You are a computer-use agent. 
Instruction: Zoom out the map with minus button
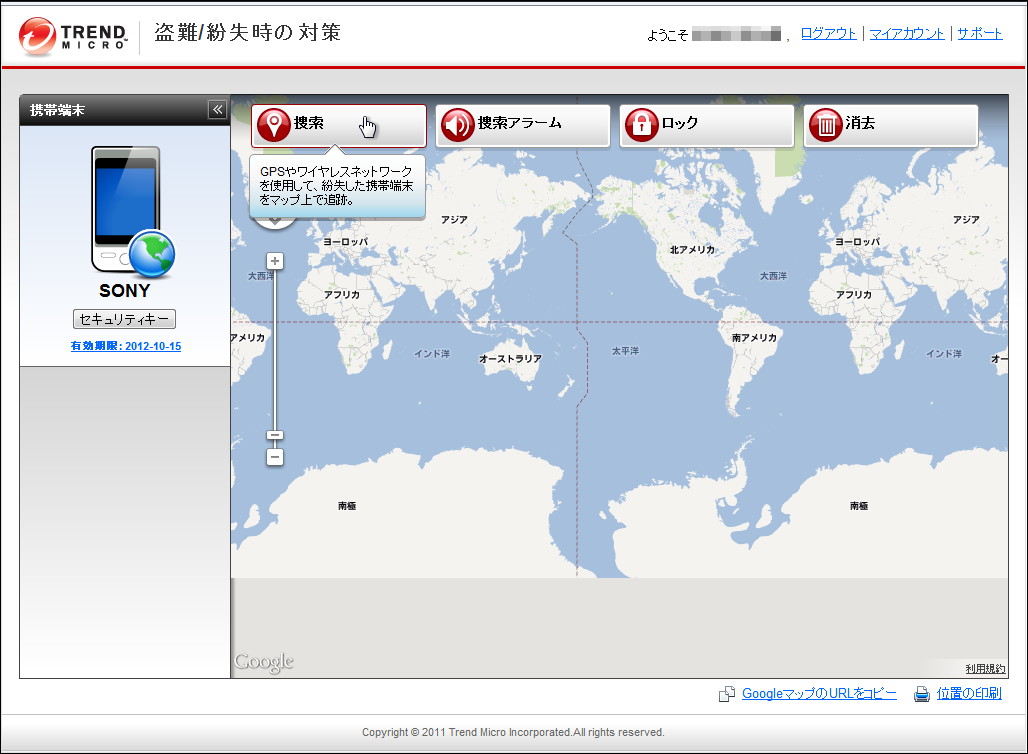coord(275,458)
